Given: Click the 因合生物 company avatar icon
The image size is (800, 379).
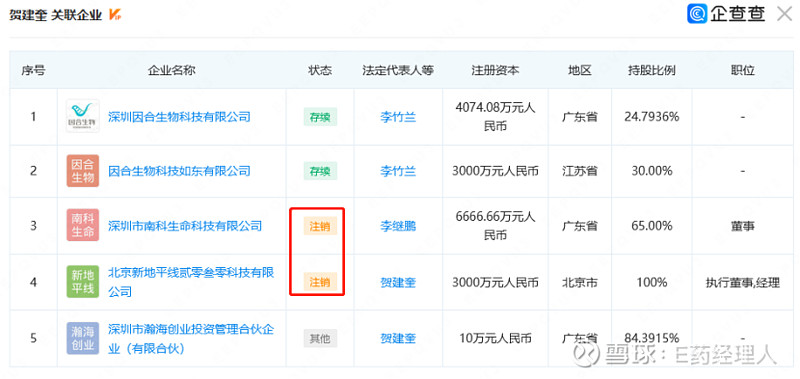Looking at the screenshot, I should pyautogui.click(x=83, y=170).
